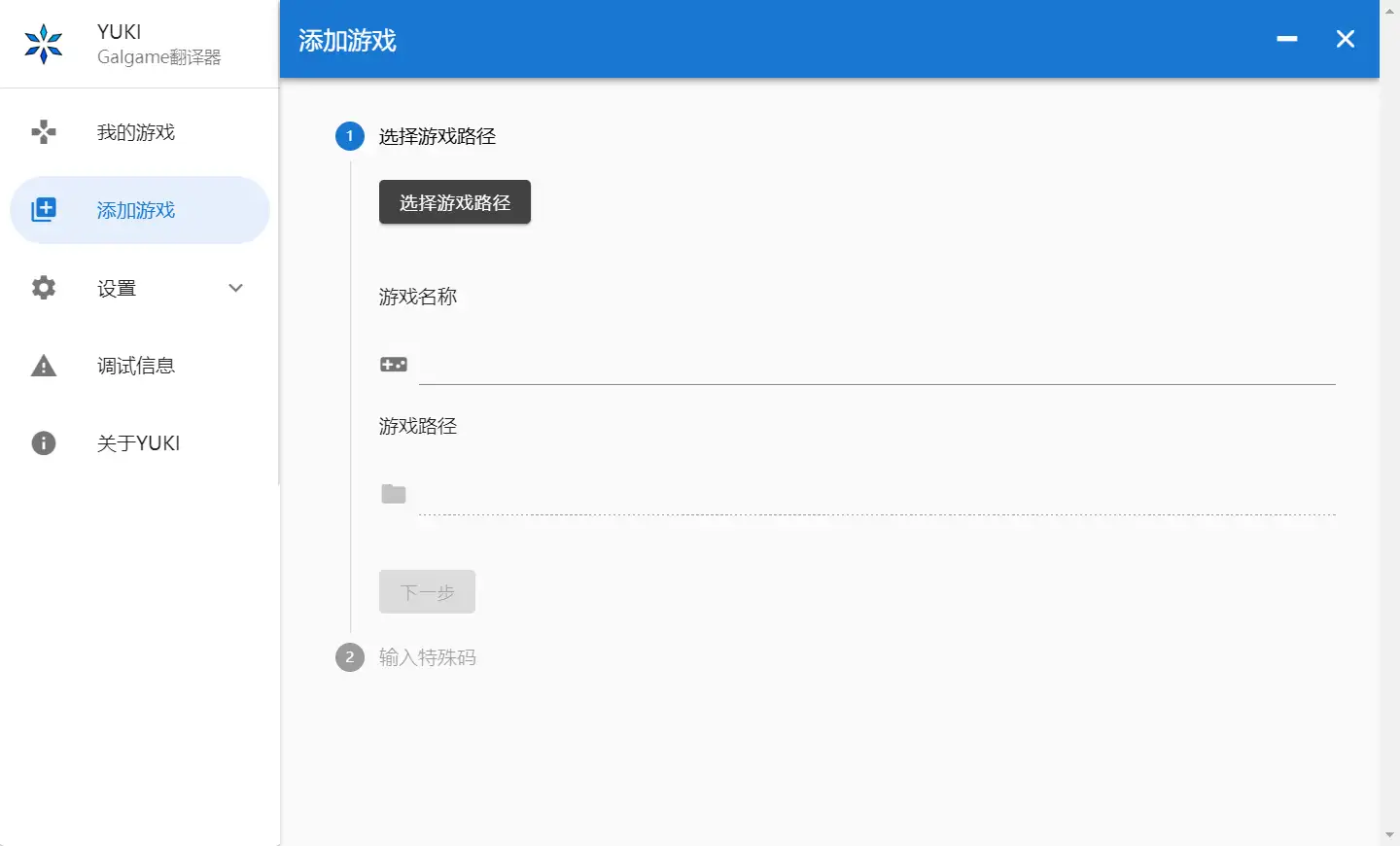The height and width of the screenshot is (846, 1400).
Task: Click the info circle icon for 关于YUKI
Action: click(44, 443)
